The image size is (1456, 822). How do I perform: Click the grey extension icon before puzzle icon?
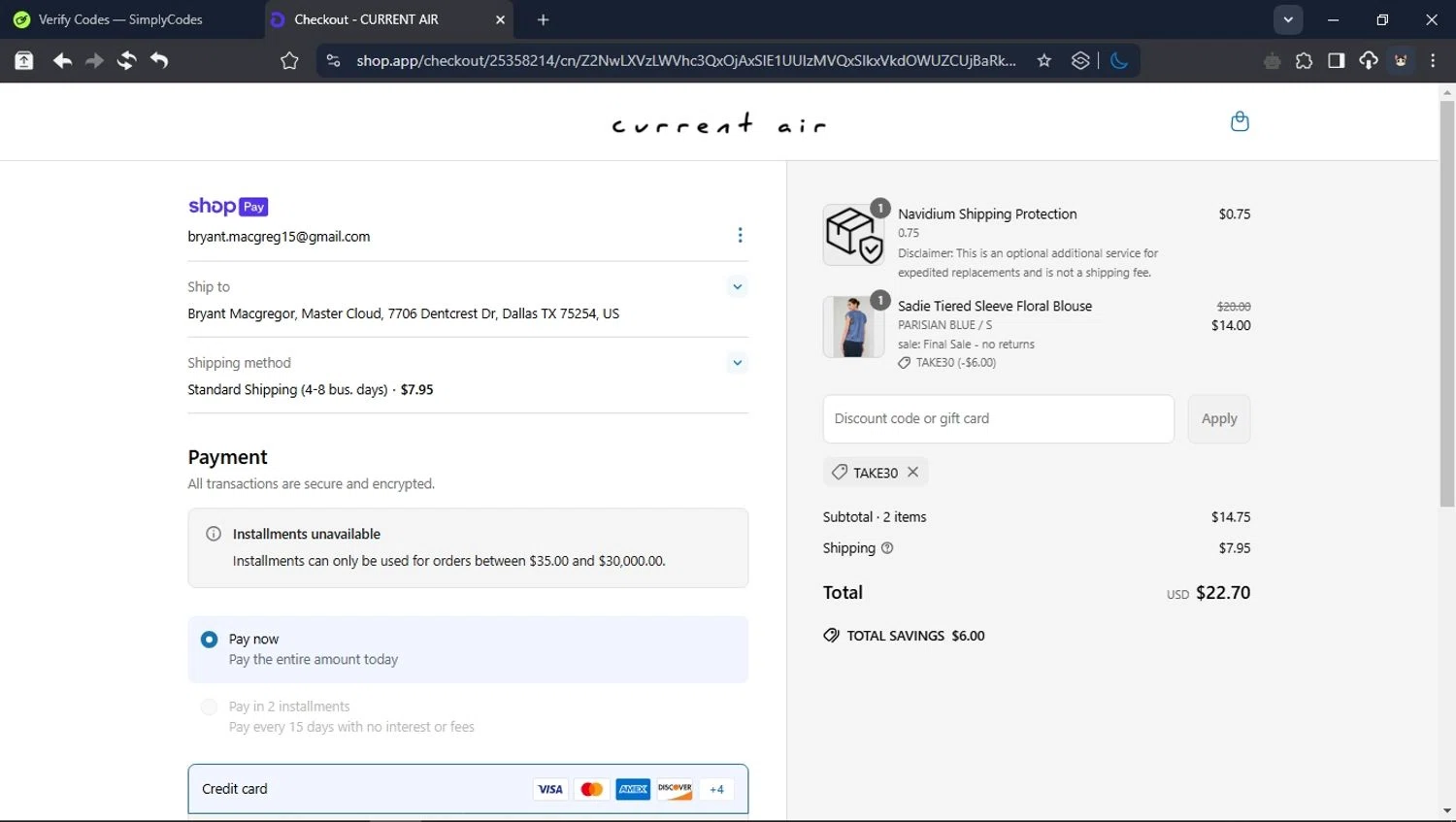click(1272, 61)
